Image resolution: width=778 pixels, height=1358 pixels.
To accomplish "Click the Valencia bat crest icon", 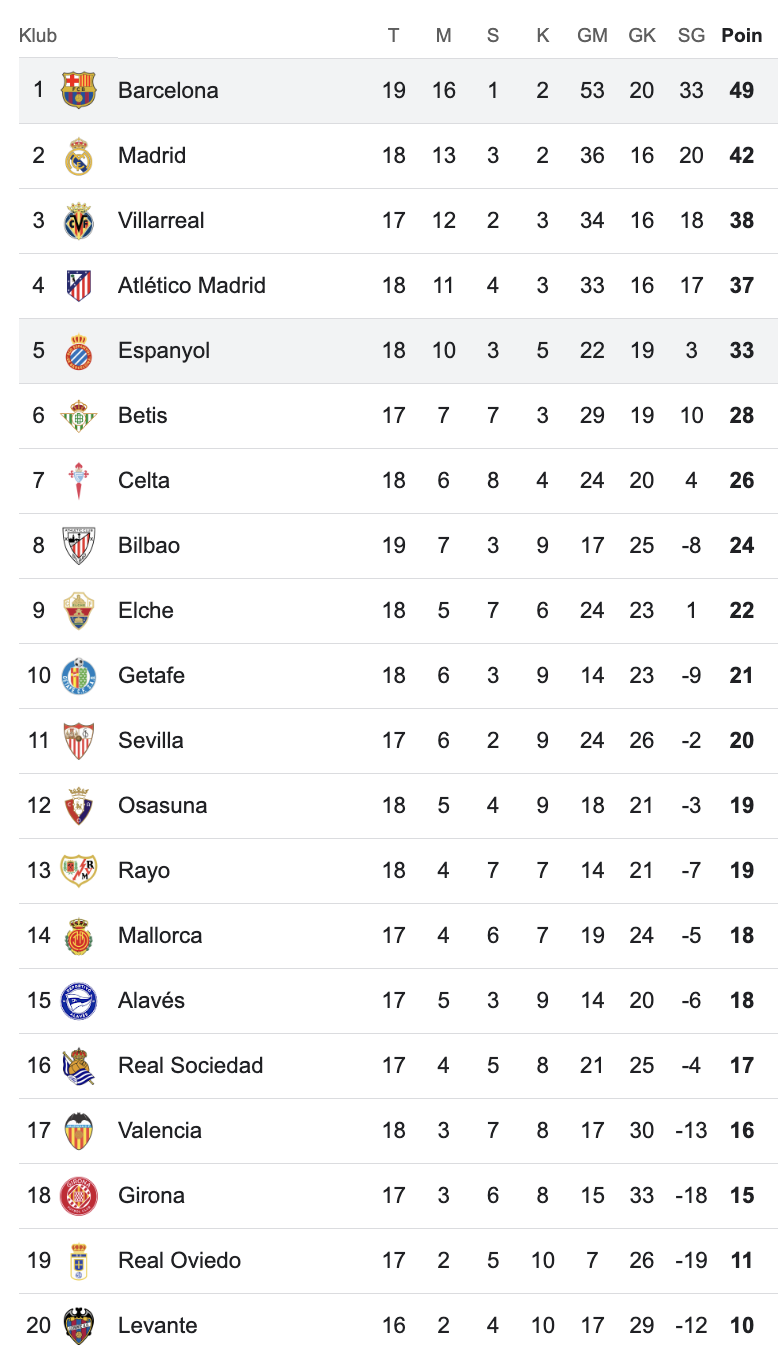I will point(79,1131).
